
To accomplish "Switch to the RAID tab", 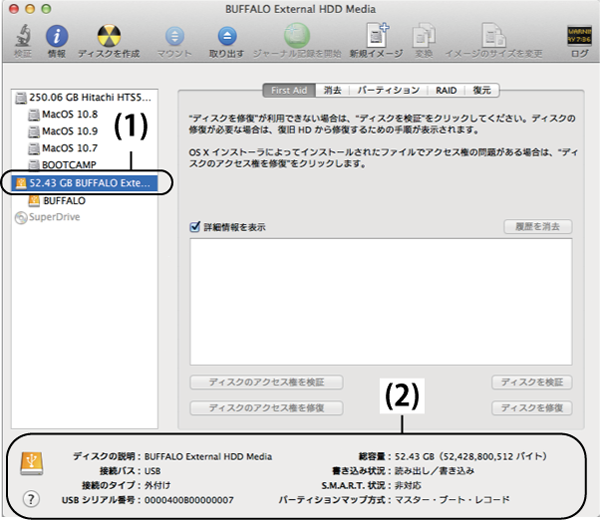I will [x=446, y=90].
